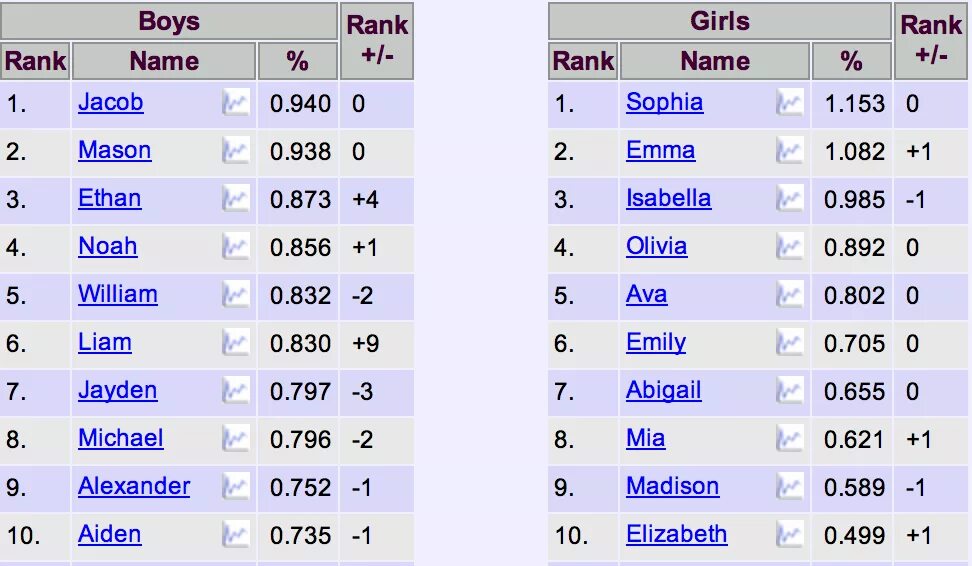
Task: Follow the Mason name link
Action: tap(115, 150)
